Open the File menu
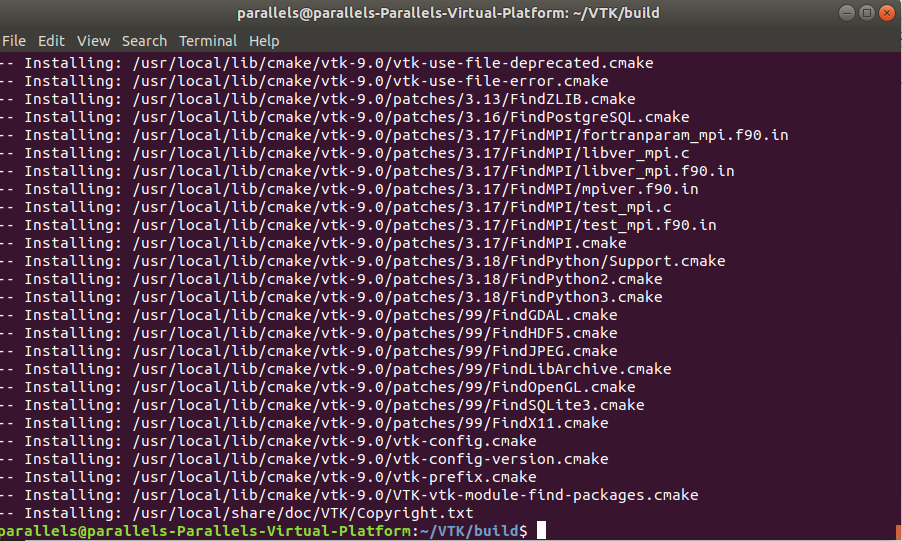Screen dimensions: 902x541 14,41
